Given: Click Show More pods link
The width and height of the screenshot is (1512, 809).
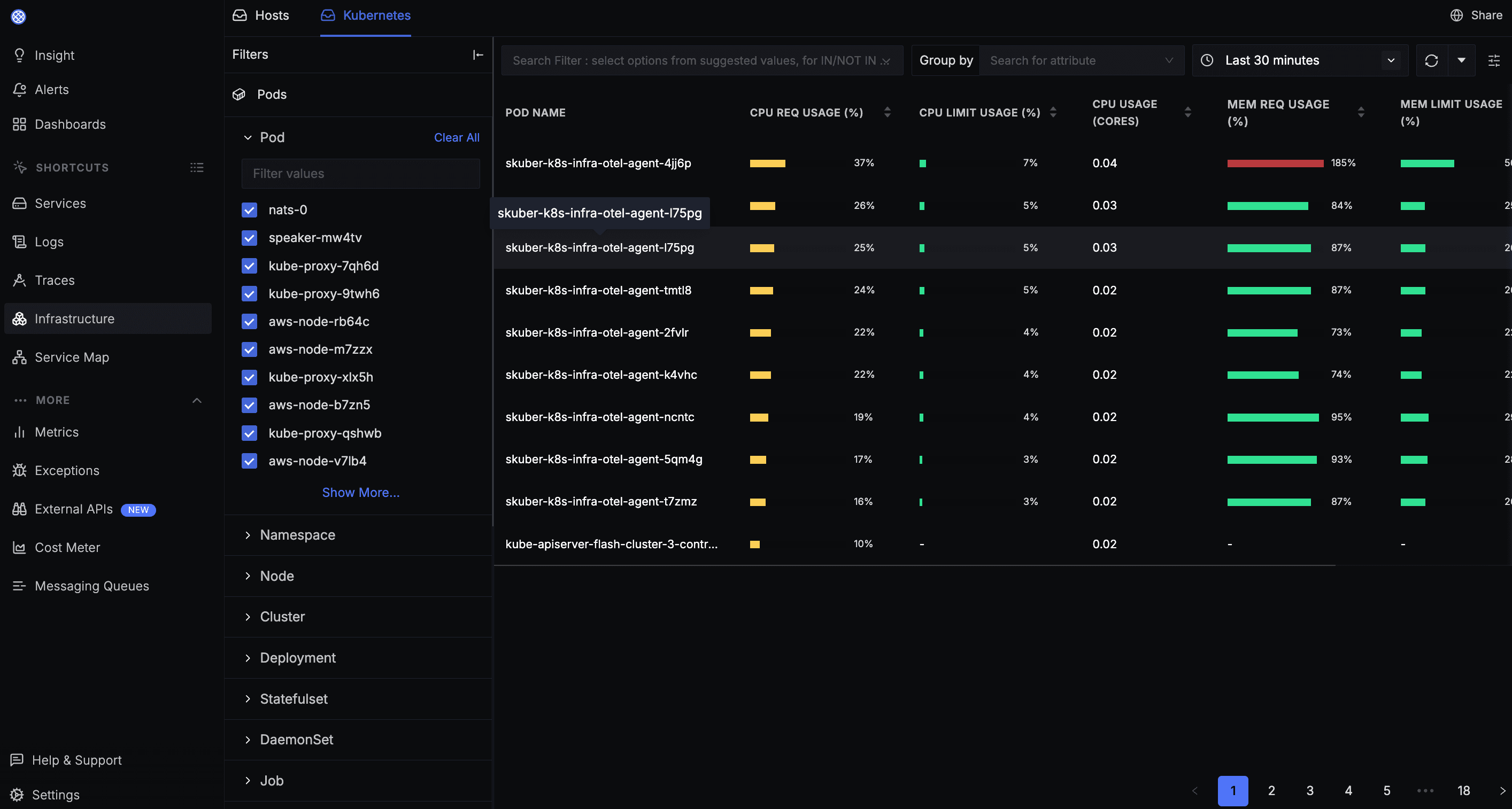Looking at the screenshot, I should 360,493.
